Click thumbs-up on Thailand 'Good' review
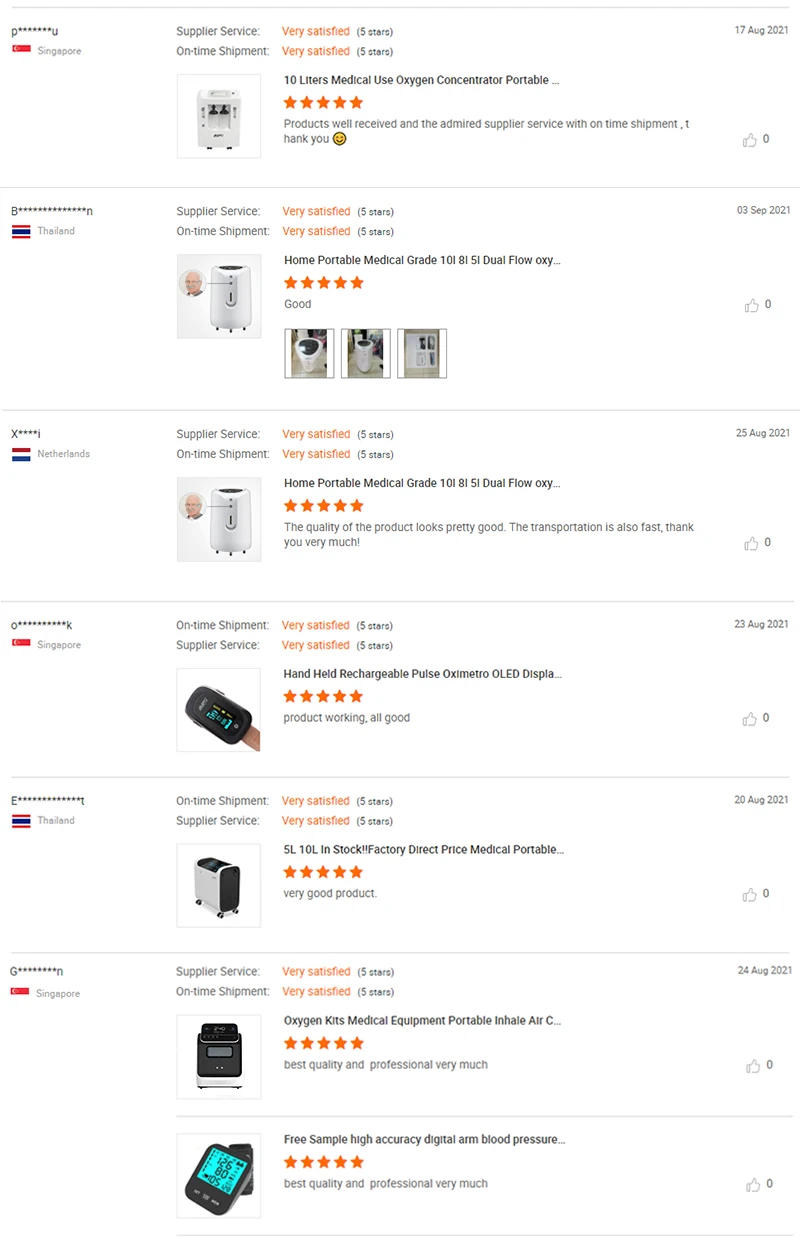The width and height of the screenshot is (800, 1241). click(x=751, y=305)
